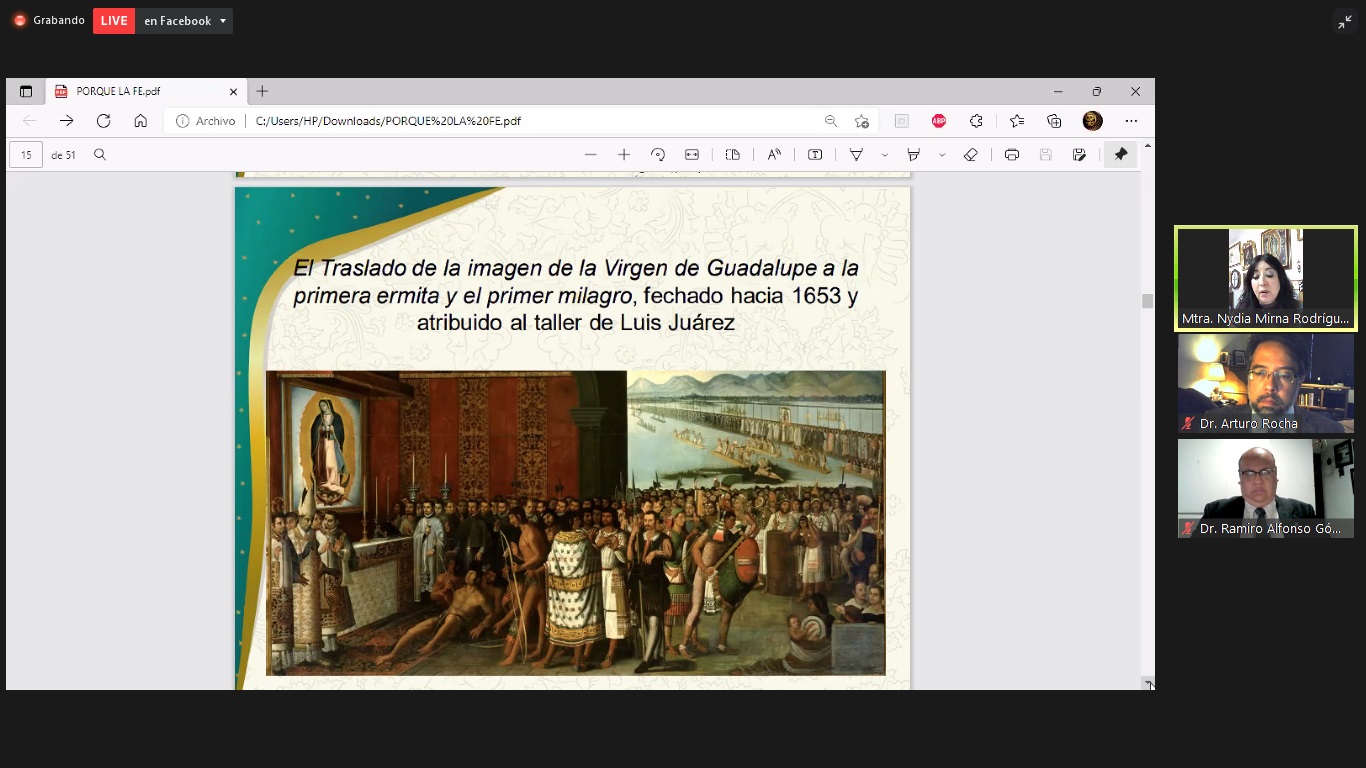Screen dimensions: 1366x768
Task: Click the Grabando recording indicator
Action: [49, 20]
